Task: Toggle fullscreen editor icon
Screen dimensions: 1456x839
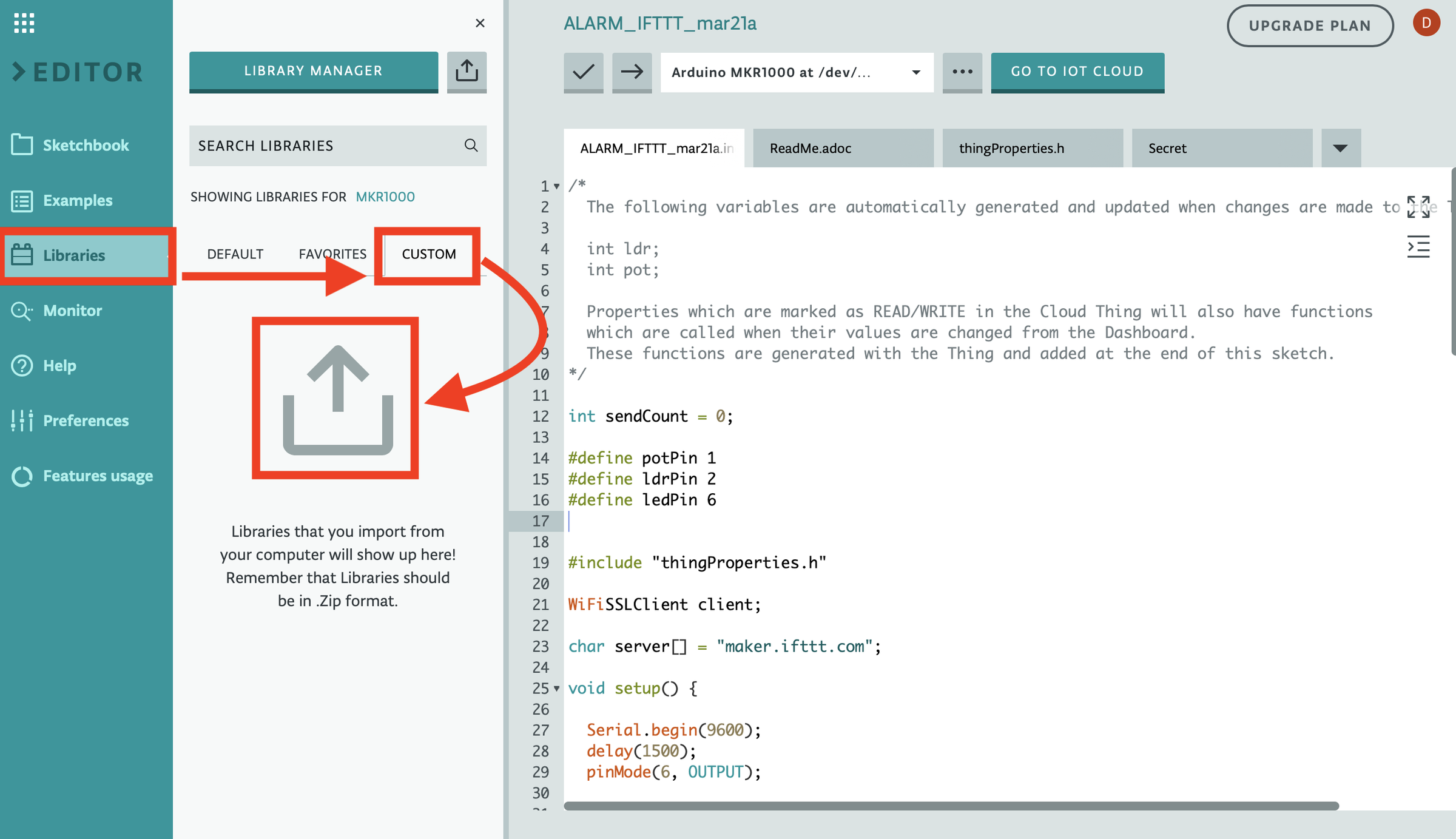Action: click(1418, 207)
